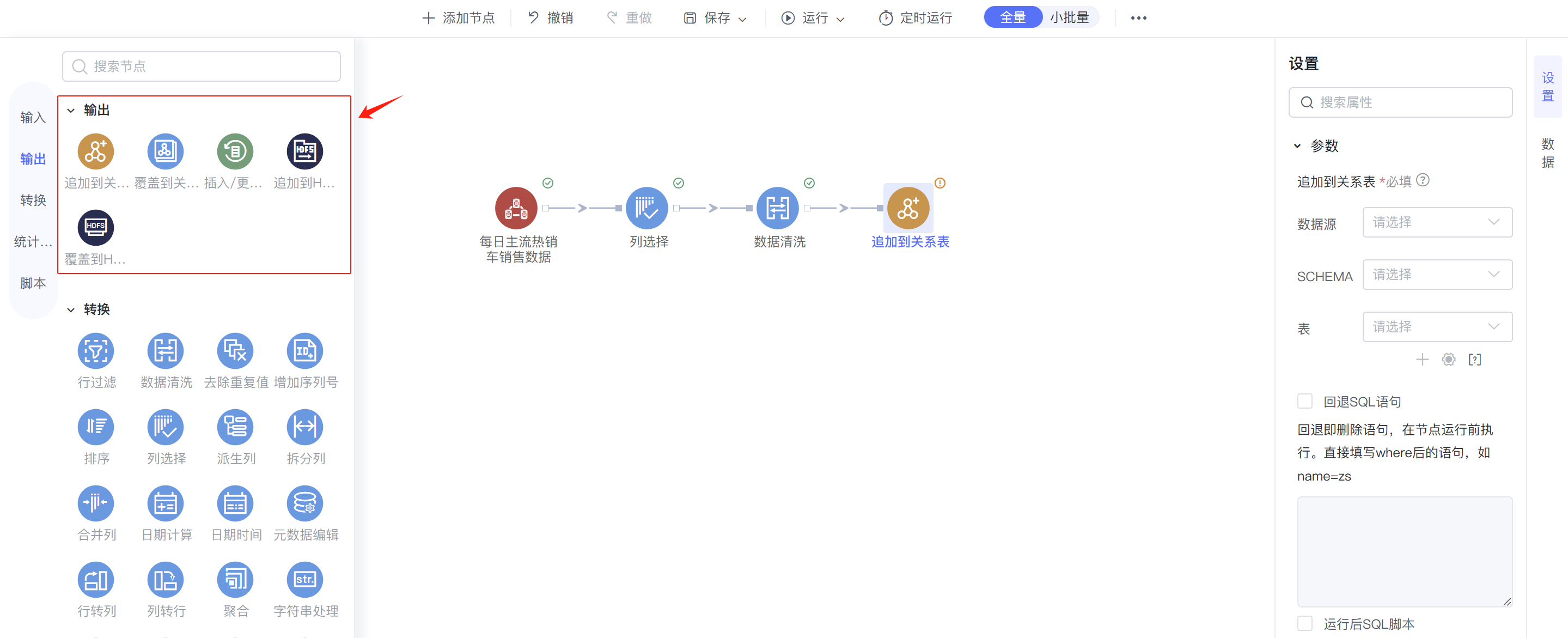Screen dimensions: 1568x638
Task: Pick the 数据清洗 node in transform palette
Action: click(x=166, y=351)
